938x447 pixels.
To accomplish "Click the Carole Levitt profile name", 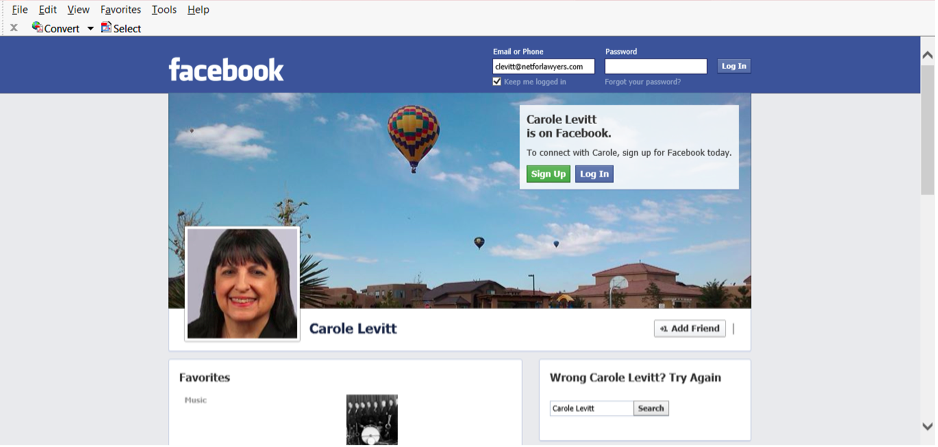I will (x=353, y=329).
